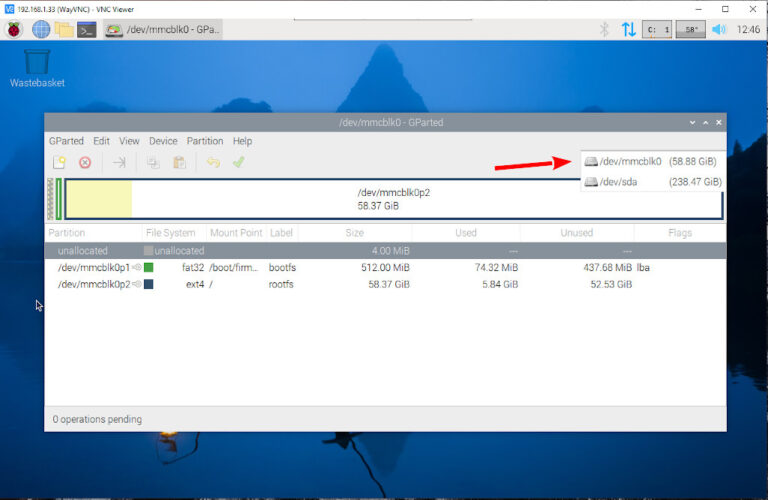Screen dimensions: 768x500
Task: Select /dev/mmcblk0 in the device dropdown
Action: coord(652,161)
